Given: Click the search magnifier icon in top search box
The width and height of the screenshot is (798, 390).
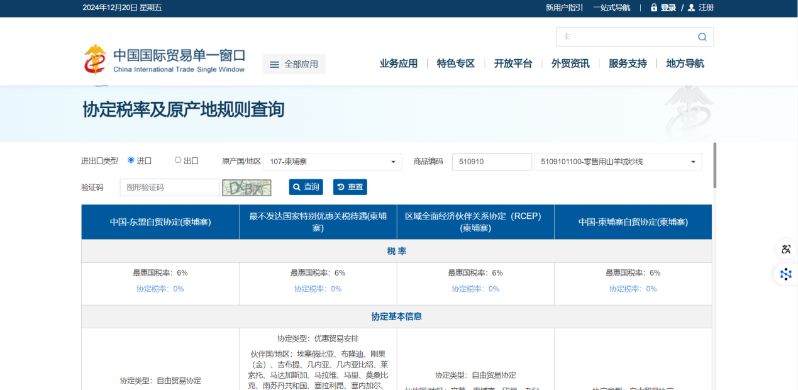Looking at the screenshot, I should pyautogui.click(x=702, y=37).
